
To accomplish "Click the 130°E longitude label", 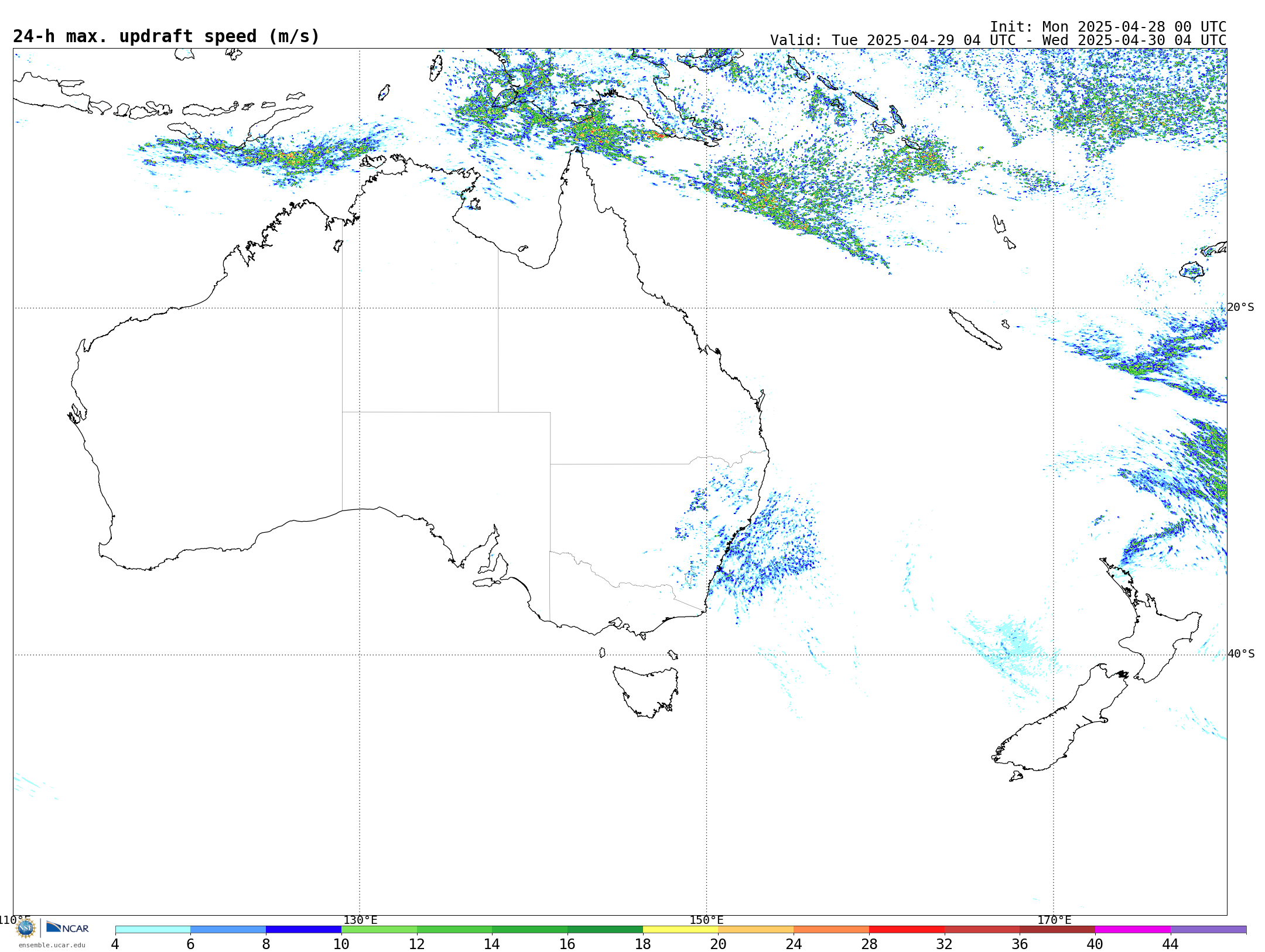I will coord(360,920).
